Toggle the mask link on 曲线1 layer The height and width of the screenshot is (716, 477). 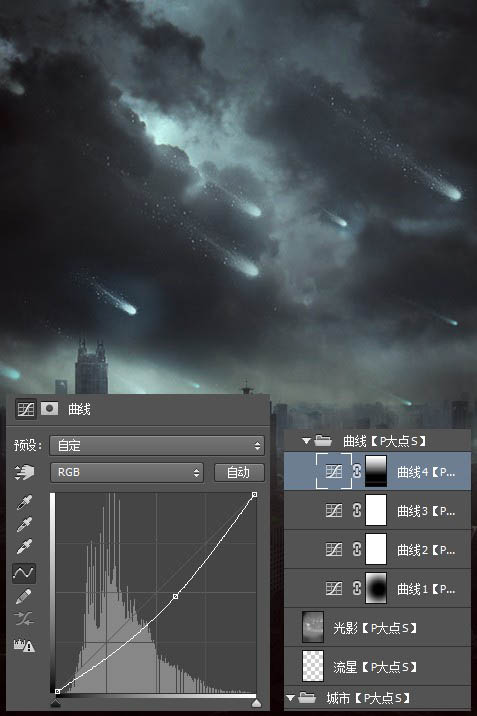356,588
